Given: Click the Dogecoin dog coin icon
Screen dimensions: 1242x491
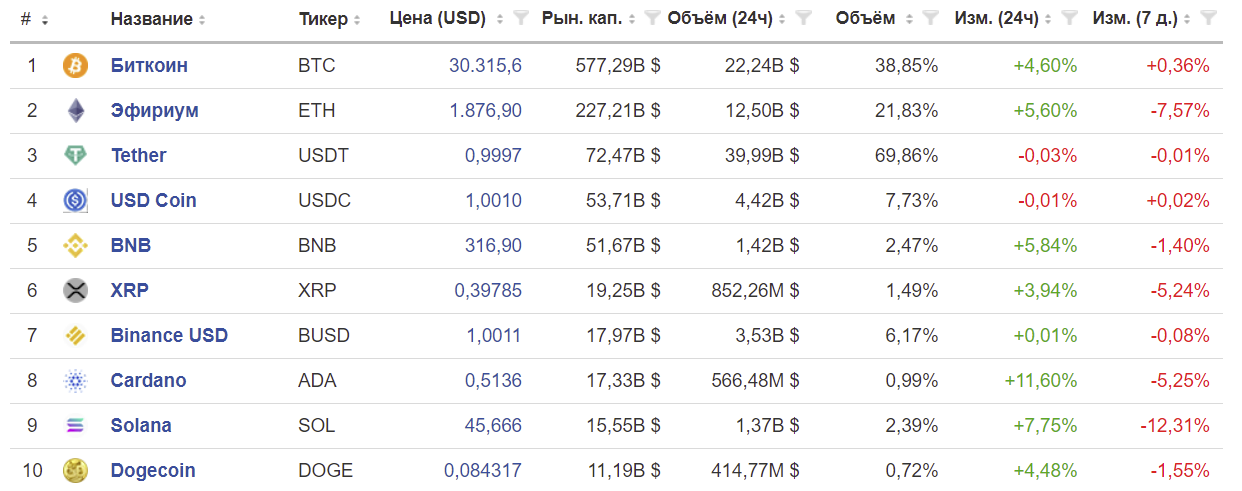Looking at the screenshot, I should (x=76, y=471).
